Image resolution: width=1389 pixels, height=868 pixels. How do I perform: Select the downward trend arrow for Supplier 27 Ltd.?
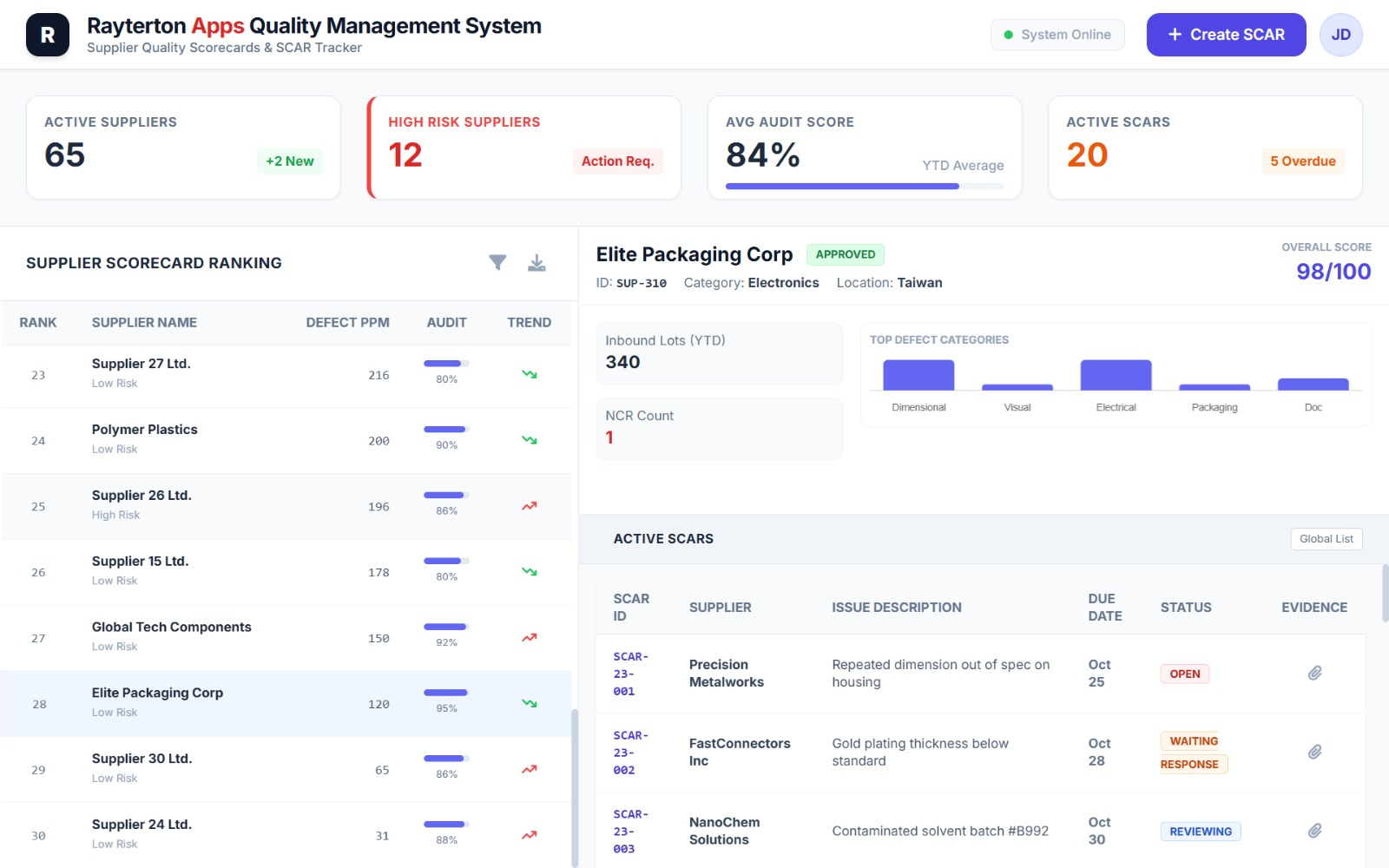pos(529,372)
